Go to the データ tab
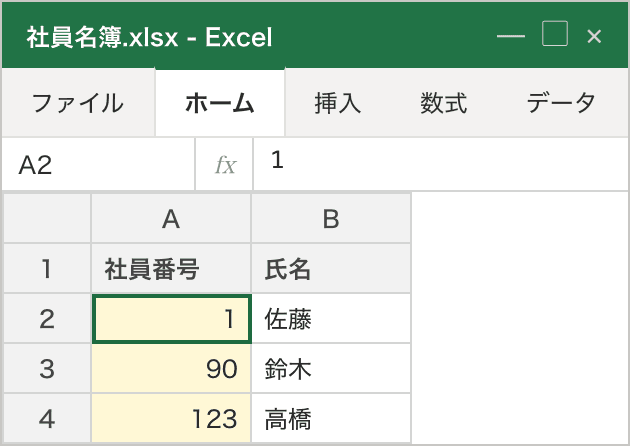 click(561, 103)
